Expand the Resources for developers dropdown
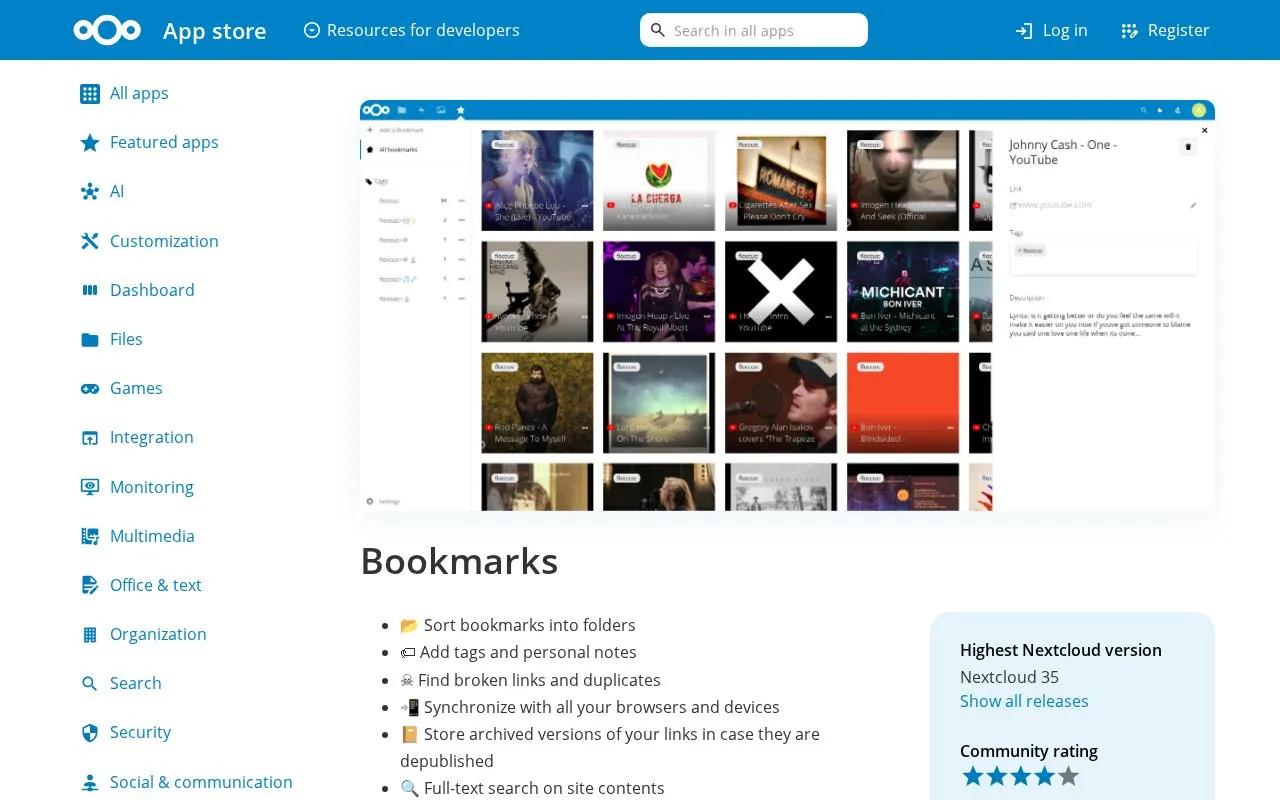Image resolution: width=1280 pixels, height=800 pixels. tap(411, 30)
